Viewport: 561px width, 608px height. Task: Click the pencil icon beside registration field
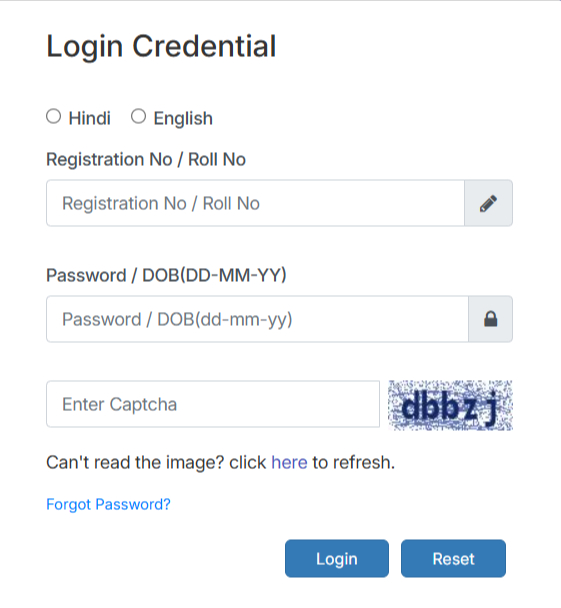tap(489, 203)
